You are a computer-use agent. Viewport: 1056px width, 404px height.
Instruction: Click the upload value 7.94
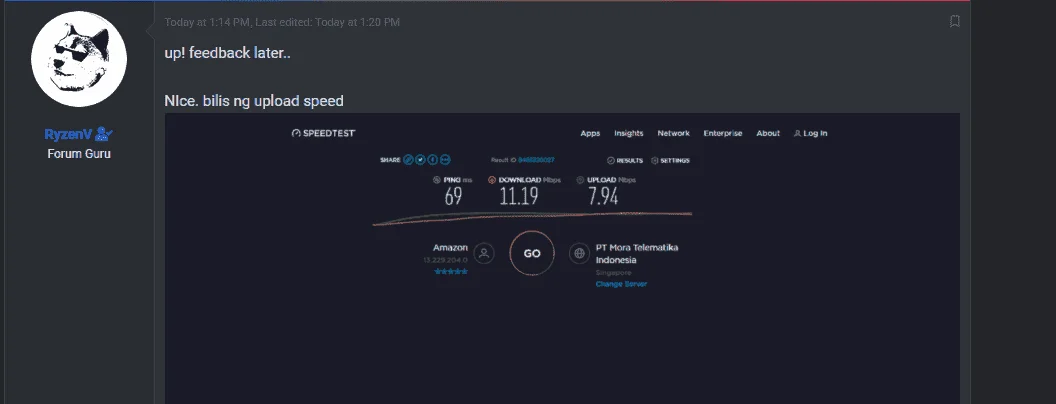point(603,197)
